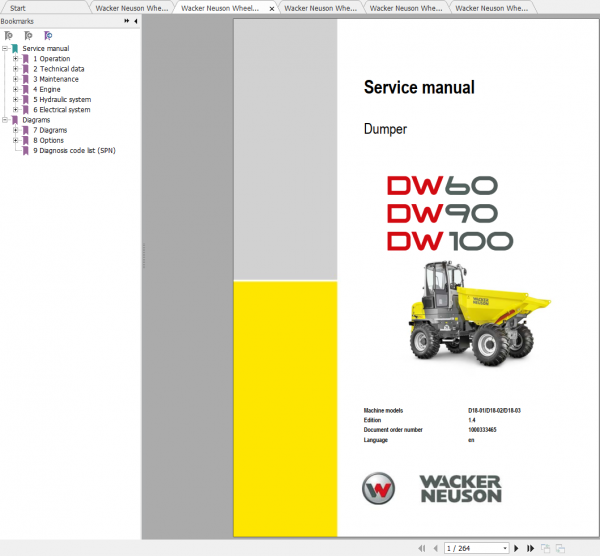Expand the 8 Options bookmark
The image size is (600, 556).
[x=16, y=140]
